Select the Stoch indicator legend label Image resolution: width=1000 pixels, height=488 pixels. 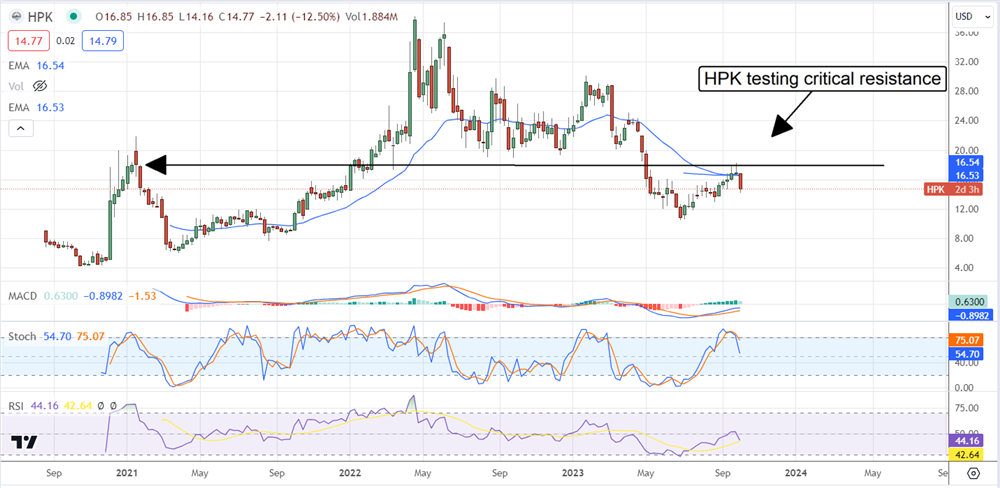20,335
